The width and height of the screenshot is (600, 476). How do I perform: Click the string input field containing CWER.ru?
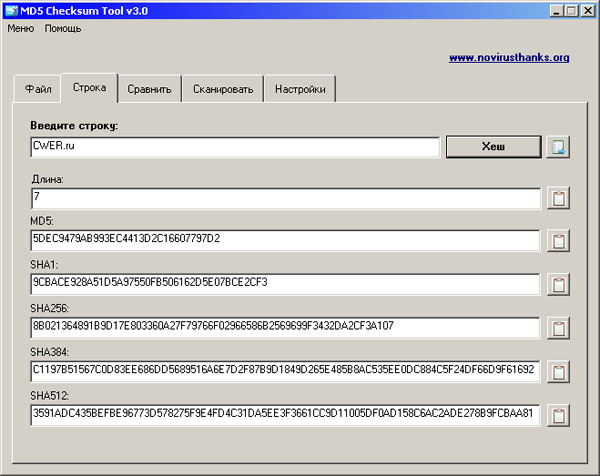235,147
